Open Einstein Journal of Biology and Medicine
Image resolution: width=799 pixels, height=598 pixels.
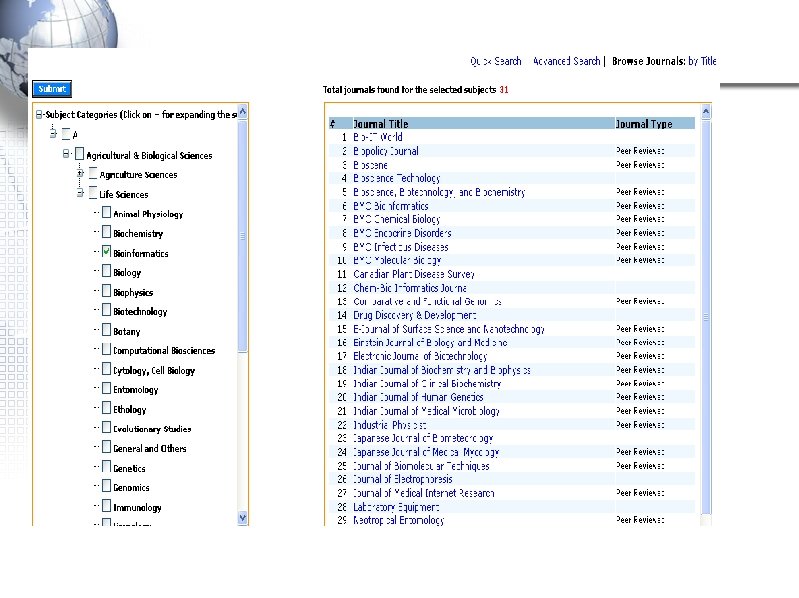pyautogui.click(x=431, y=343)
